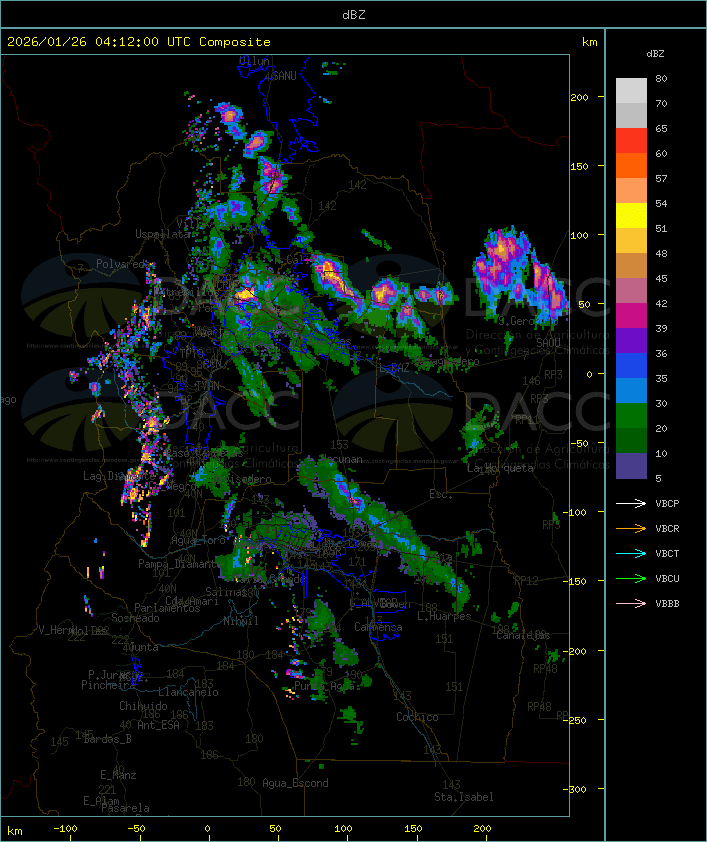Image resolution: width=707 pixels, height=842 pixels.
Task: Click the Pampa_Diamant location label
Action: pyautogui.click(x=177, y=564)
